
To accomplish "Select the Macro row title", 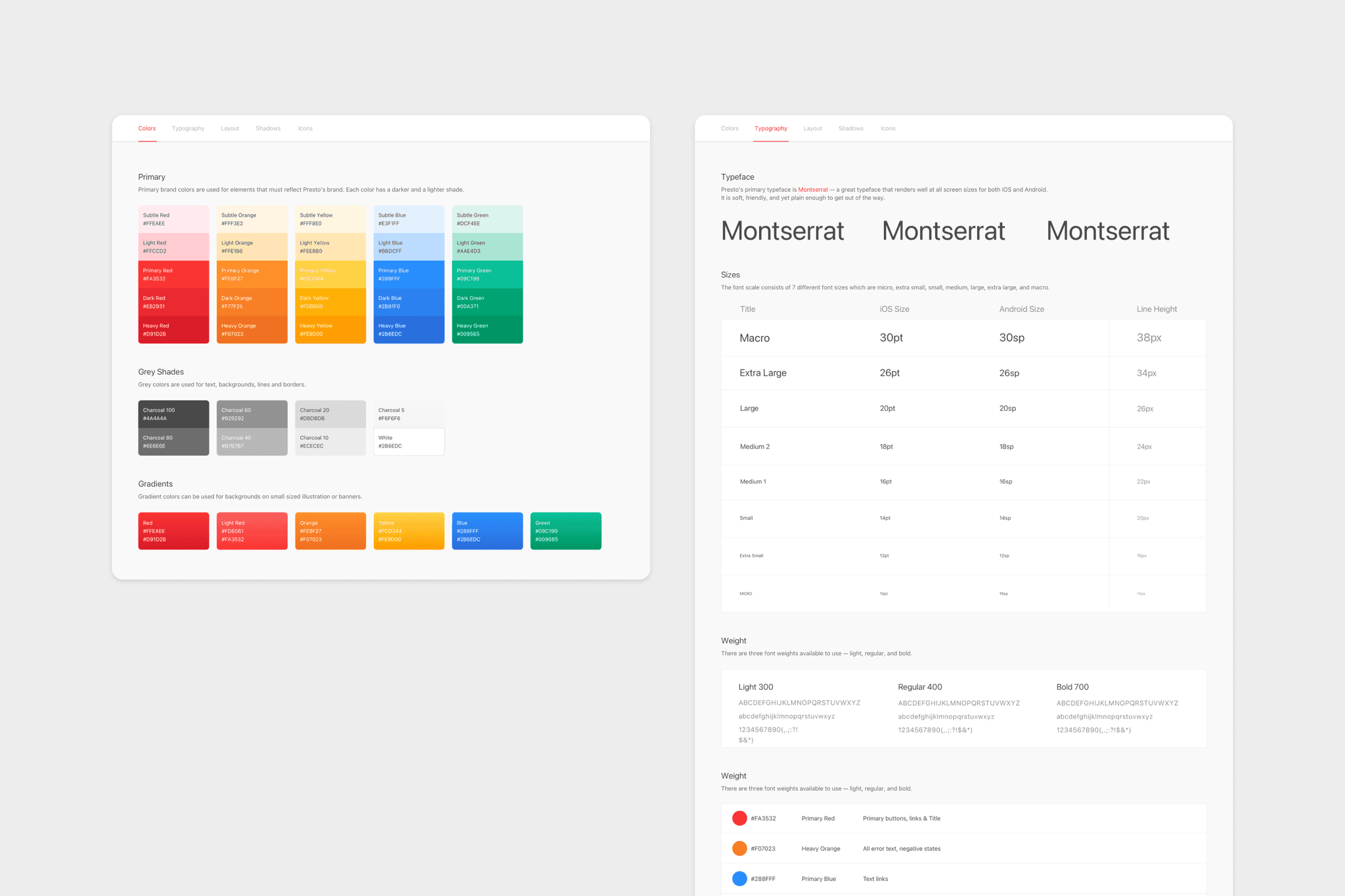I will coord(755,338).
